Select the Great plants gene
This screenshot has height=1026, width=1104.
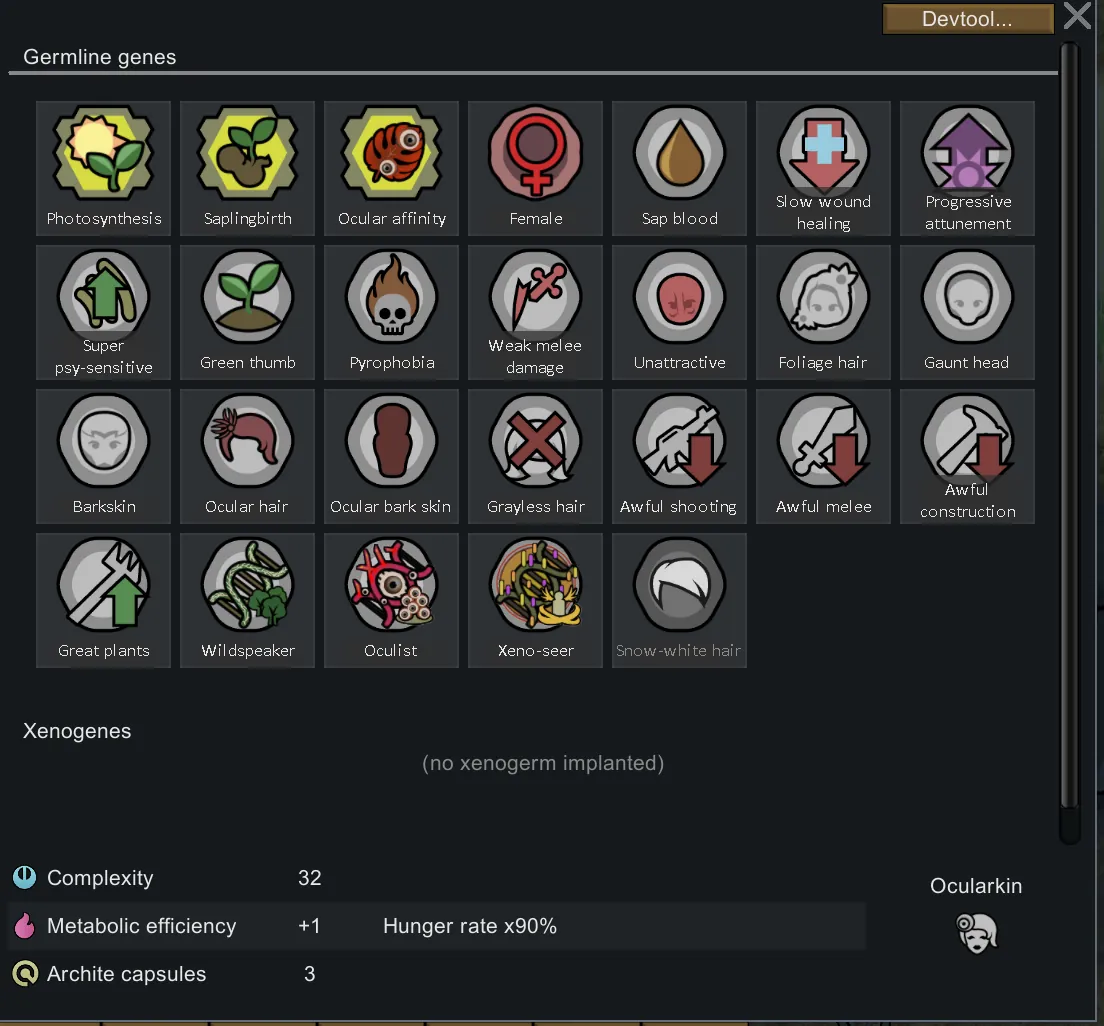(x=104, y=601)
